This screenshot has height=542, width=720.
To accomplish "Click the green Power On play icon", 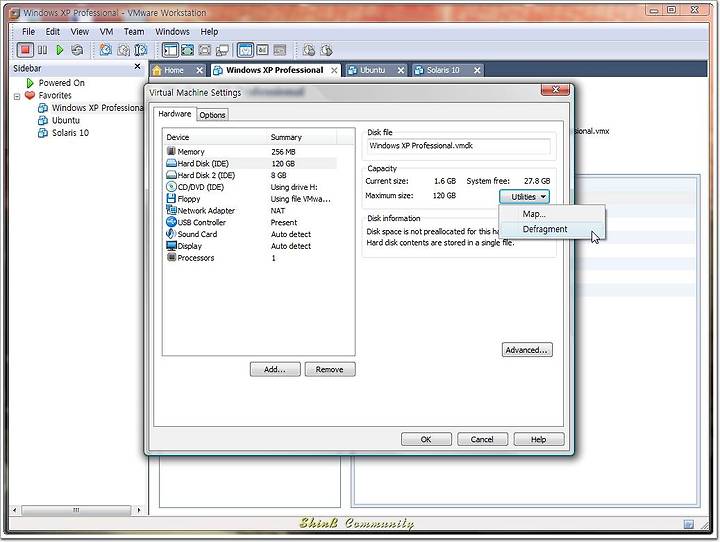I will 60,50.
